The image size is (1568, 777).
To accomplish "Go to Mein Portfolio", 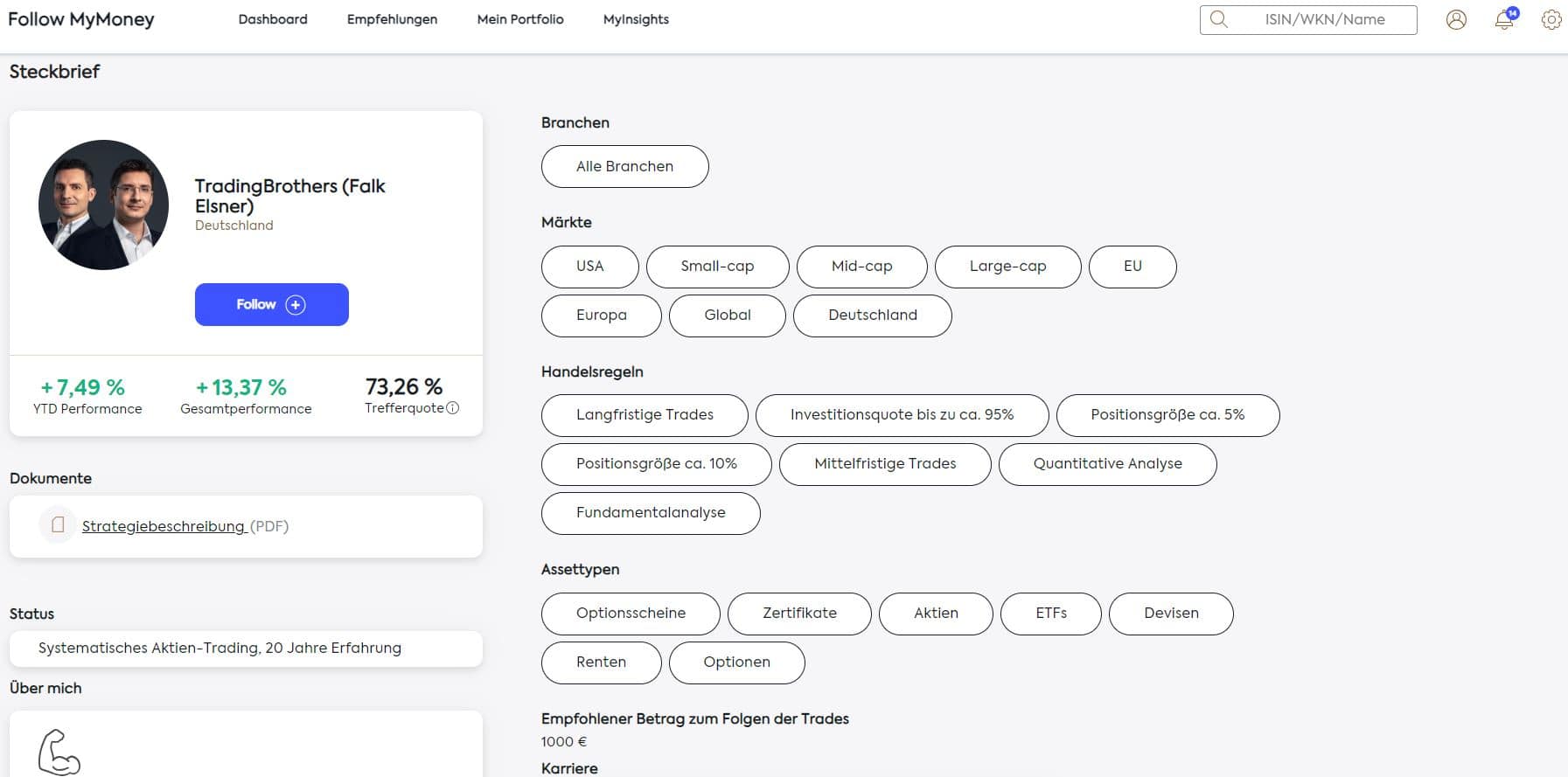I will (520, 19).
